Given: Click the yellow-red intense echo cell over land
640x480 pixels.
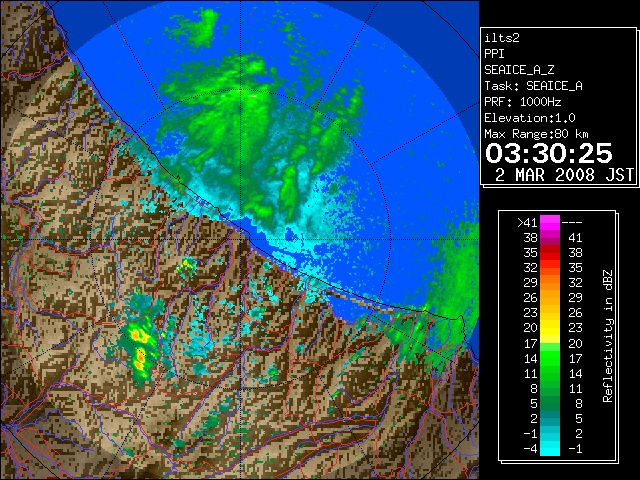Looking at the screenshot, I should click(140, 347).
